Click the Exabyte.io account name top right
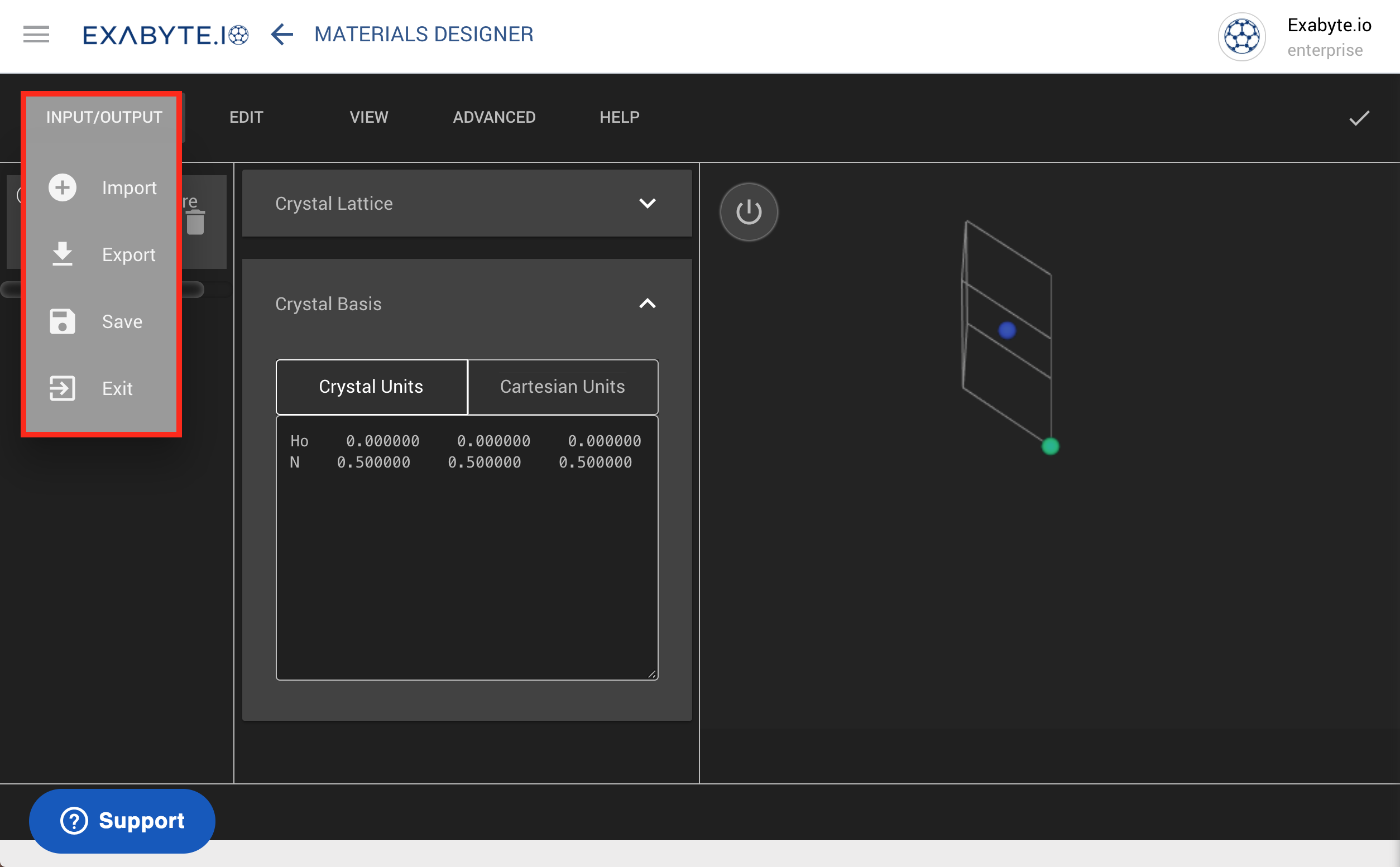This screenshot has width=1400, height=867. [1330, 25]
